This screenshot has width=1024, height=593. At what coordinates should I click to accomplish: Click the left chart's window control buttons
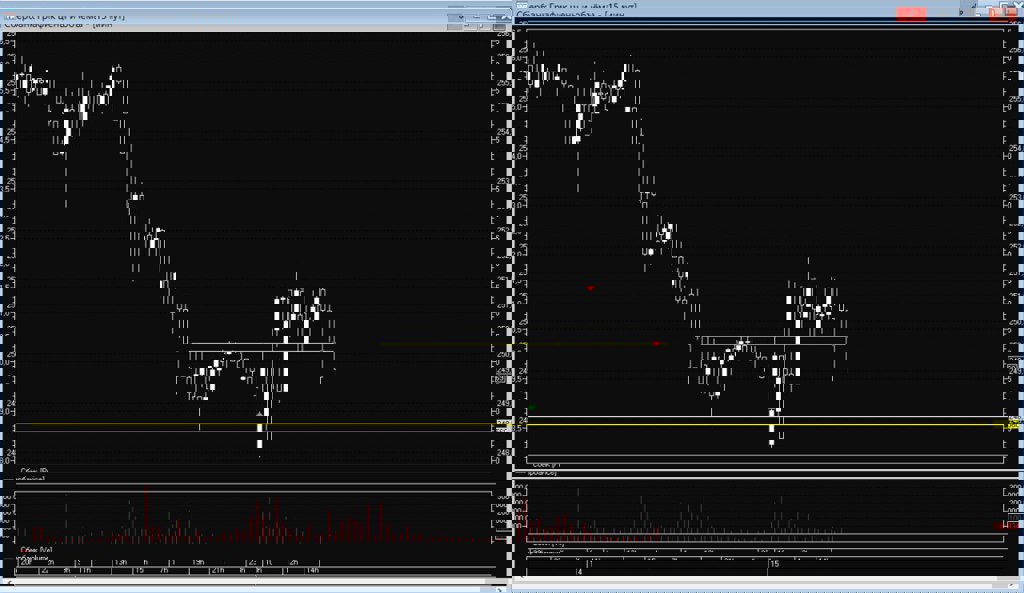[x=480, y=17]
